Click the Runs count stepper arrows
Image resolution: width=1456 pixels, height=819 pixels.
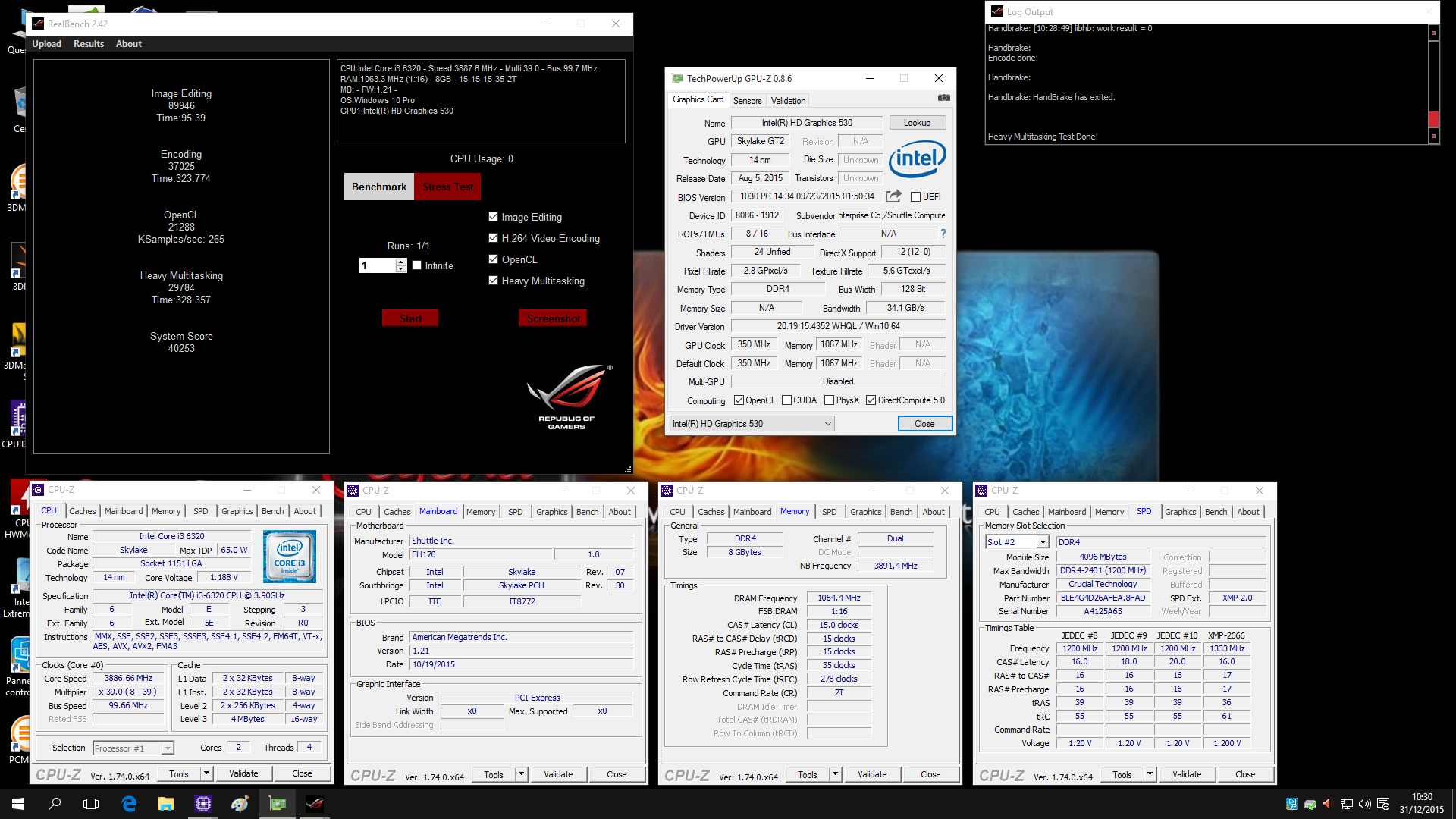401,265
